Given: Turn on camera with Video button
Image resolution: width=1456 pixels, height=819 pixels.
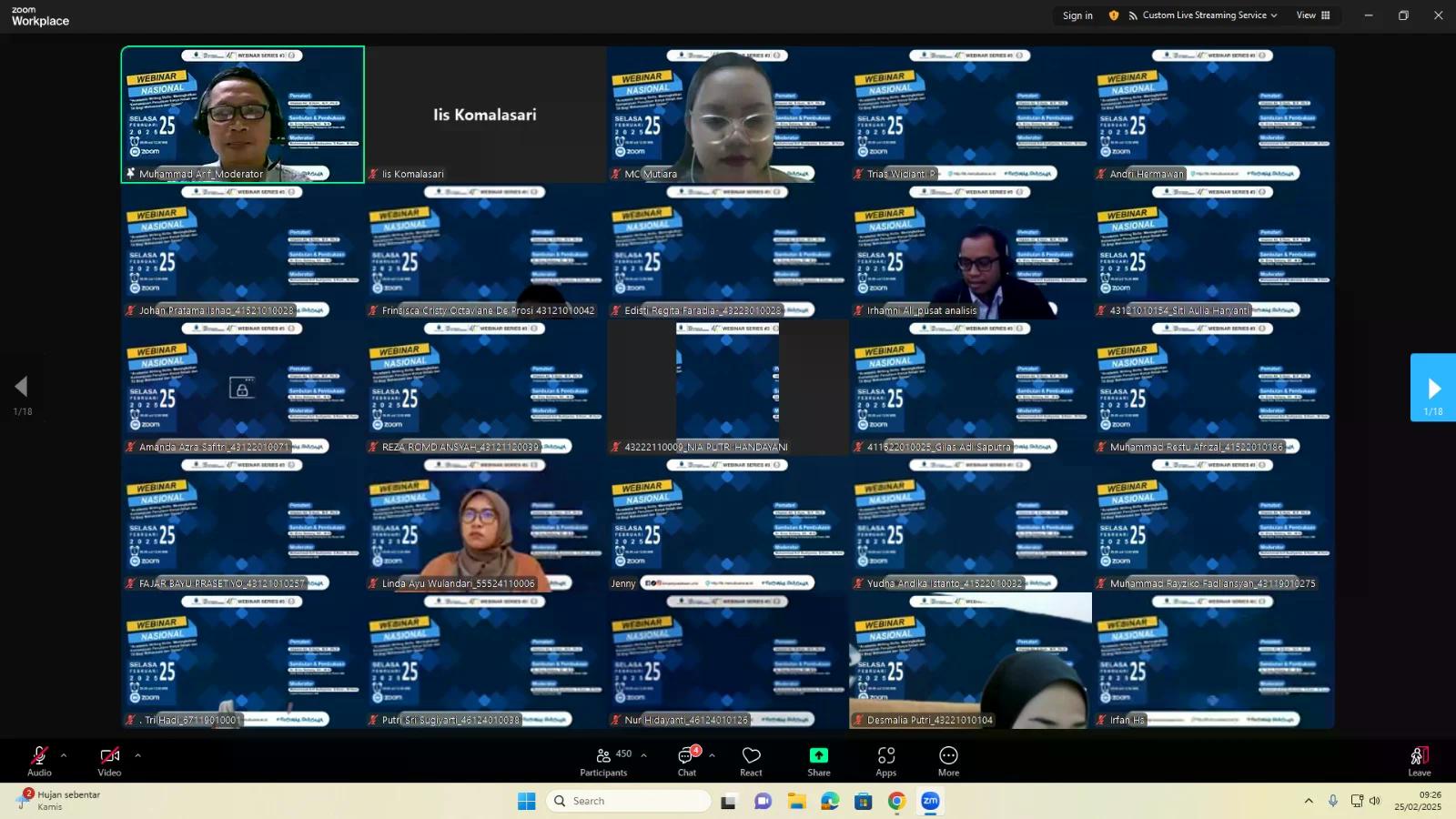Looking at the screenshot, I should (x=109, y=761).
